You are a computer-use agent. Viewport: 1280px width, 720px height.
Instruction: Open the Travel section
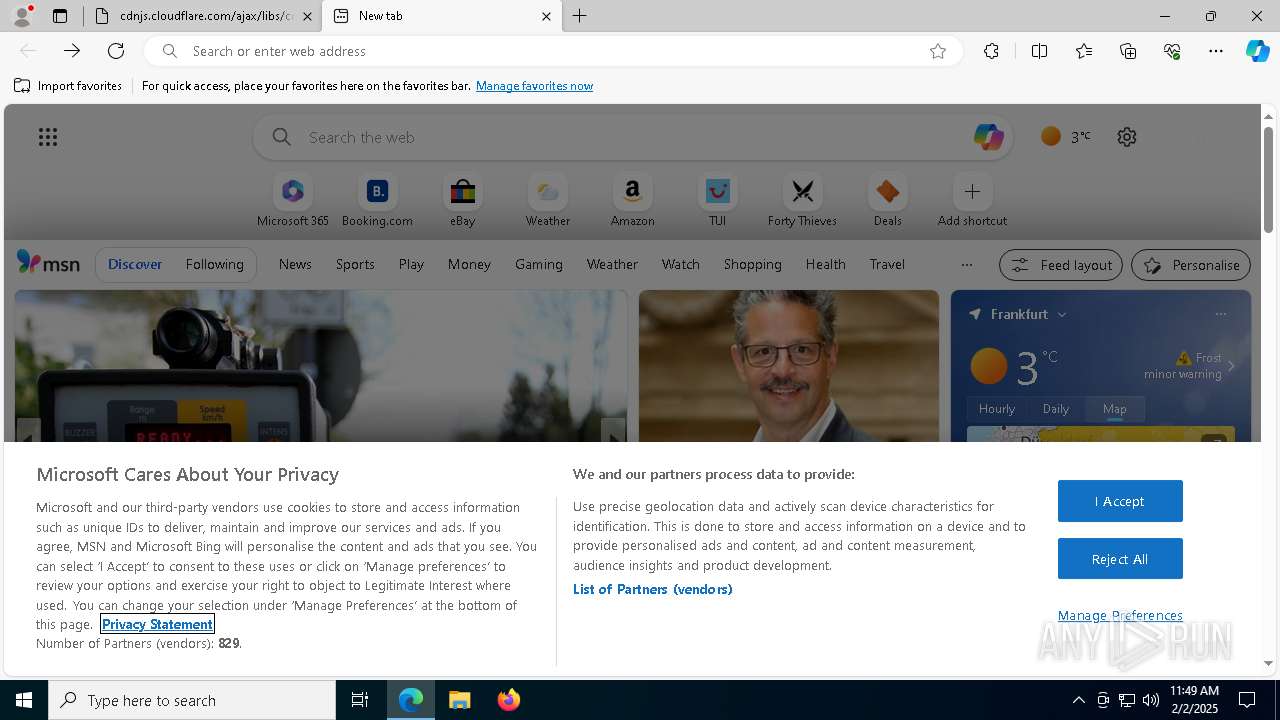click(x=887, y=265)
